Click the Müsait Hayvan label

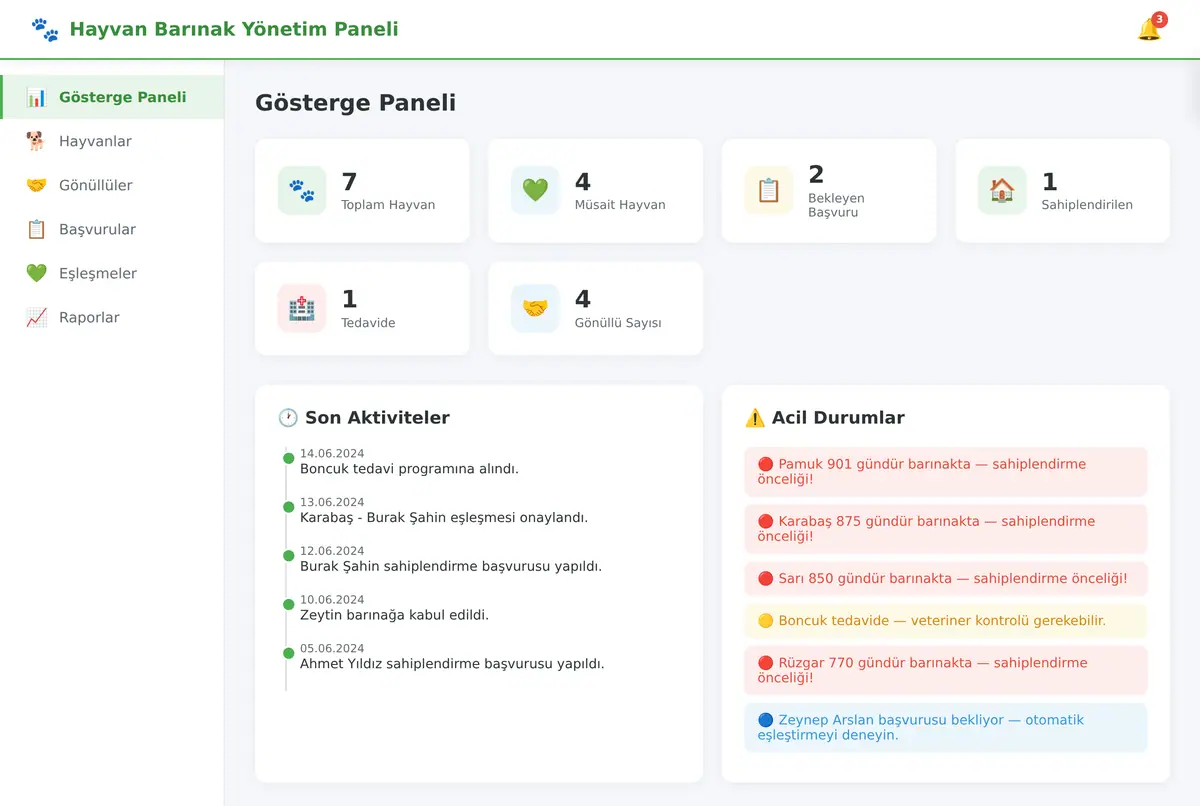coord(620,205)
